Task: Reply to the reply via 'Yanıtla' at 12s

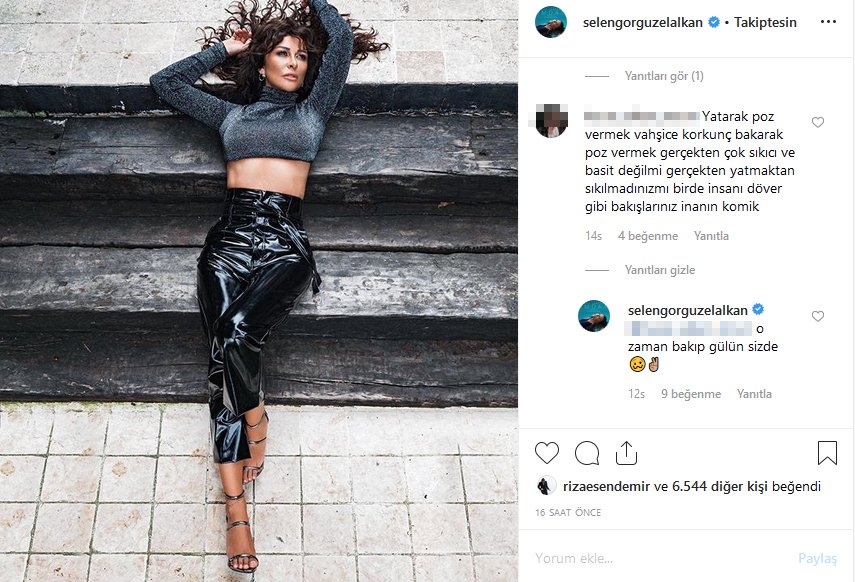Action: (x=754, y=393)
